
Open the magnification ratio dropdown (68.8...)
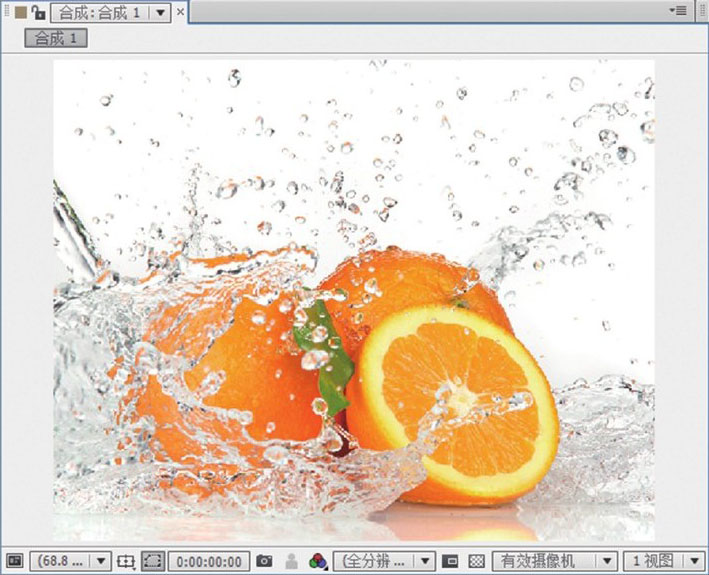click(x=72, y=562)
